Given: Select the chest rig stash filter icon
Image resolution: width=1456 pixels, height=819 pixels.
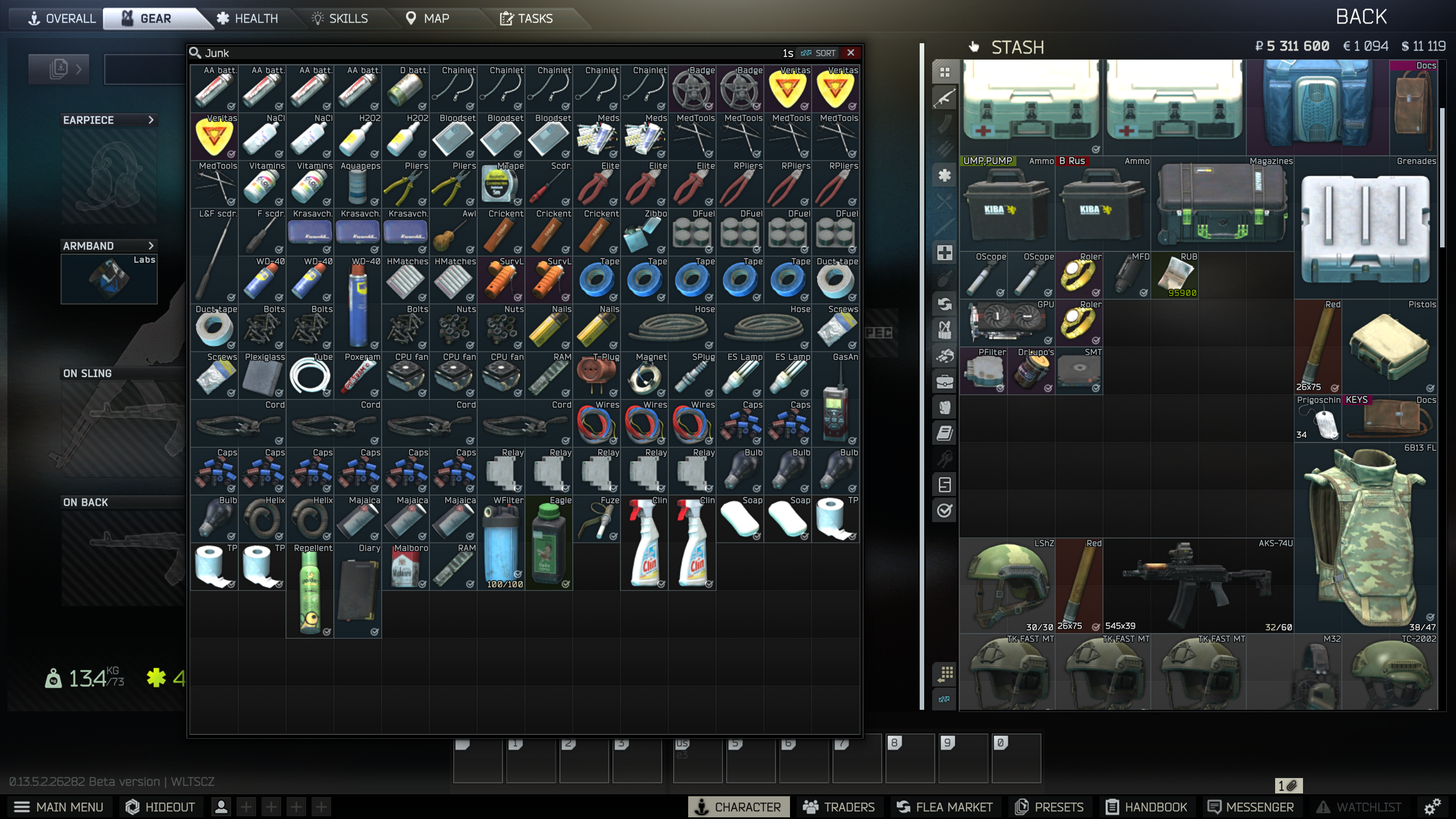Looking at the screenshot, I should coord(945,330).
